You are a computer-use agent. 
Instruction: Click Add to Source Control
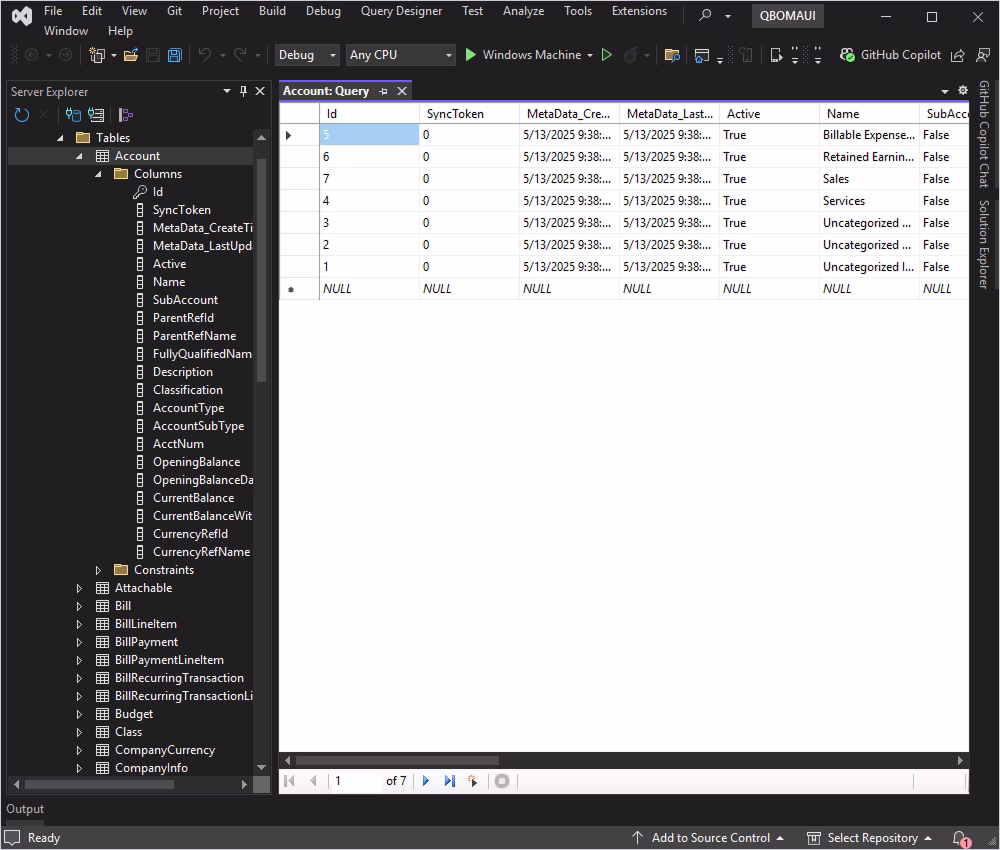(707, 838)
